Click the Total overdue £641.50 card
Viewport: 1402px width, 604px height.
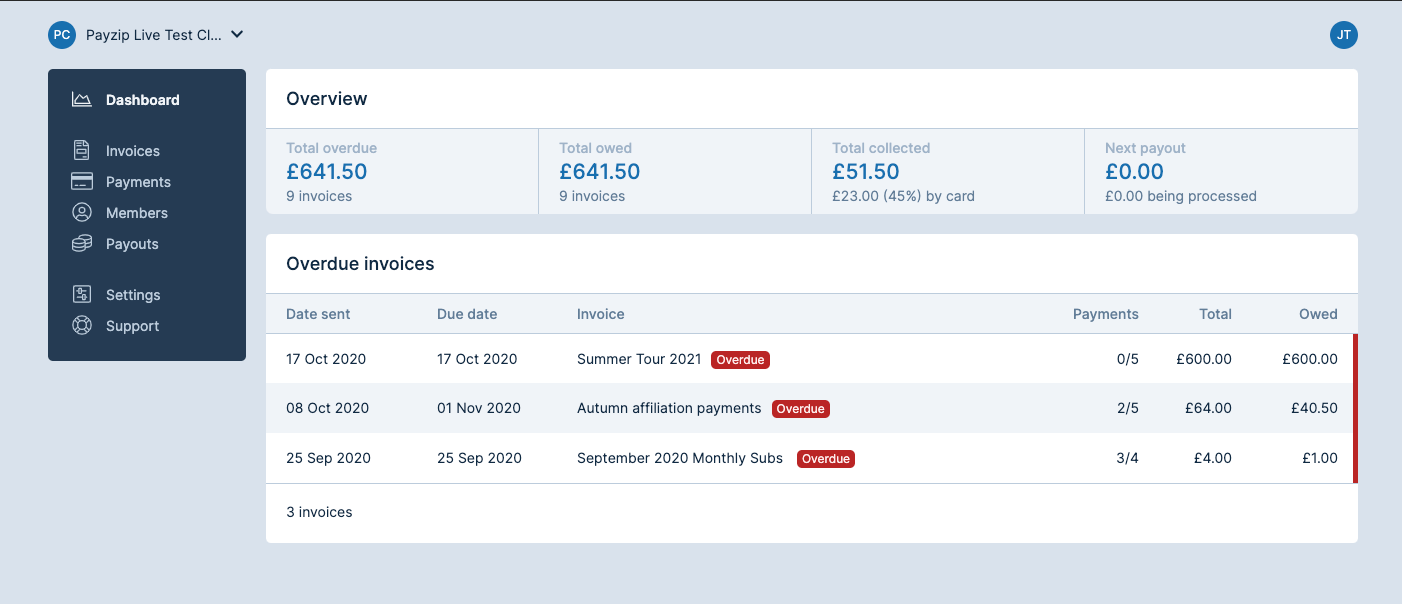pos(402,171)
